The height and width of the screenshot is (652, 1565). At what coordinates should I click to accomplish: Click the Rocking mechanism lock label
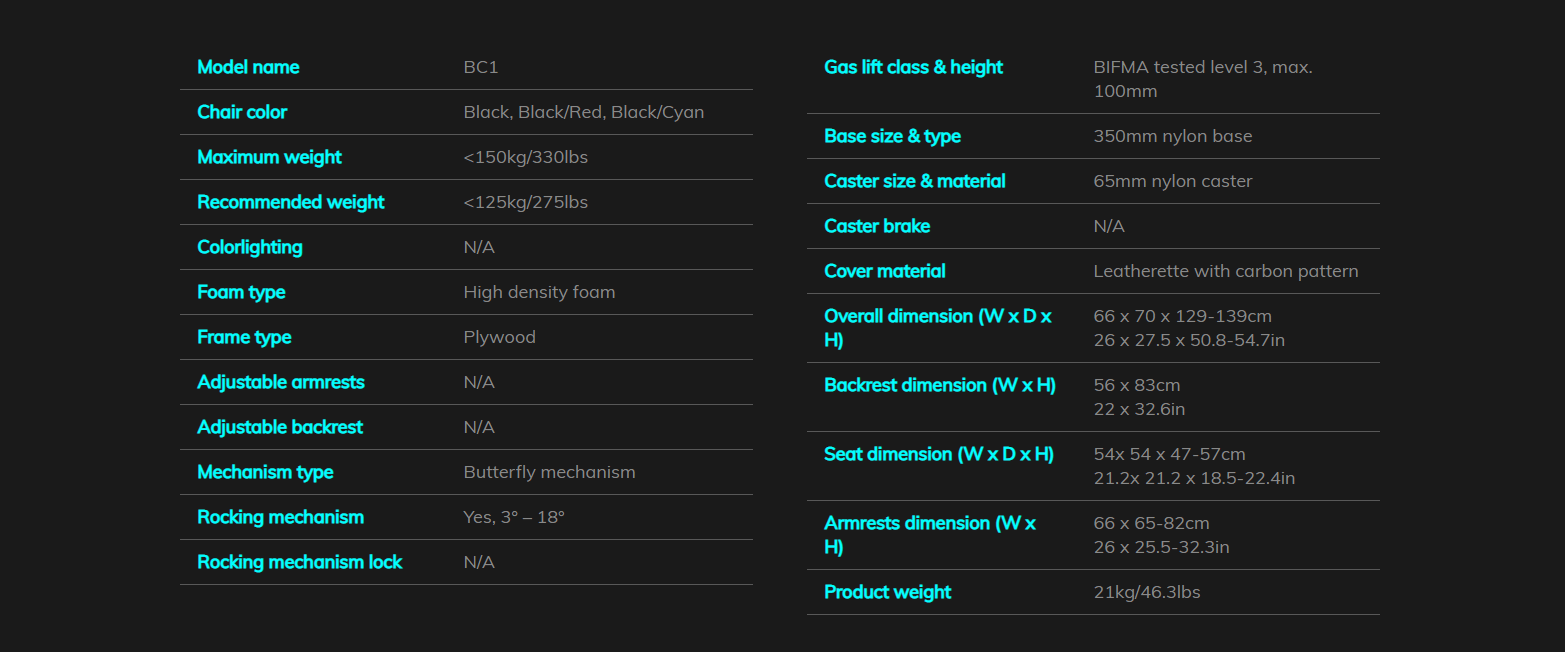(300, 562)
